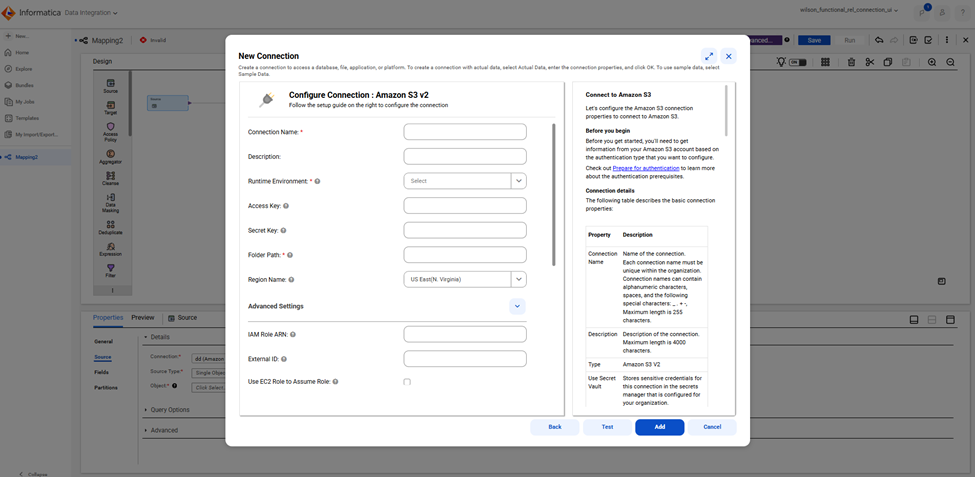Open Templates in the left navigation
Viewport: 975px width, 477px height.
(x=22, y=118)
